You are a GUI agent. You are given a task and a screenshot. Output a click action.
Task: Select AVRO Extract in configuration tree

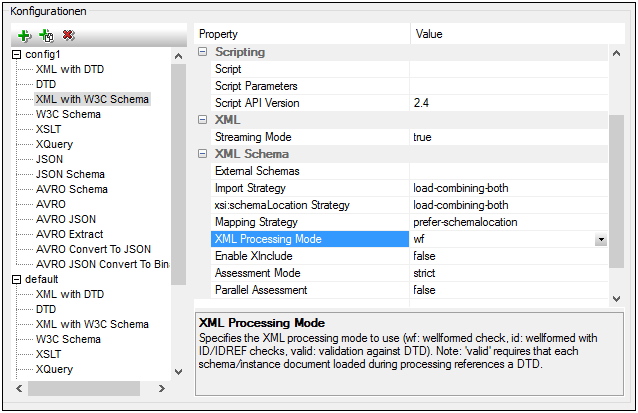pos(69,234)
